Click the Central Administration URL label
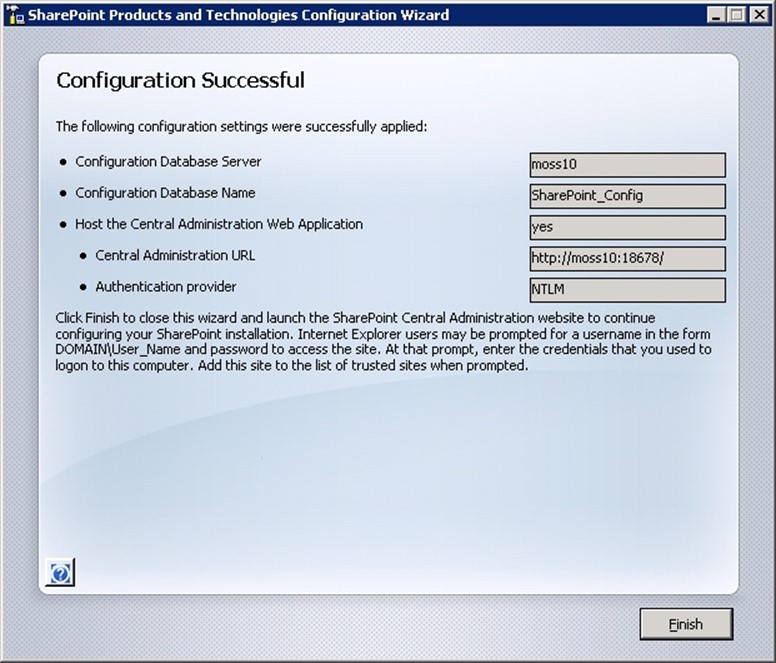Screen dimensions: 776x663 (x=175, y=255)
